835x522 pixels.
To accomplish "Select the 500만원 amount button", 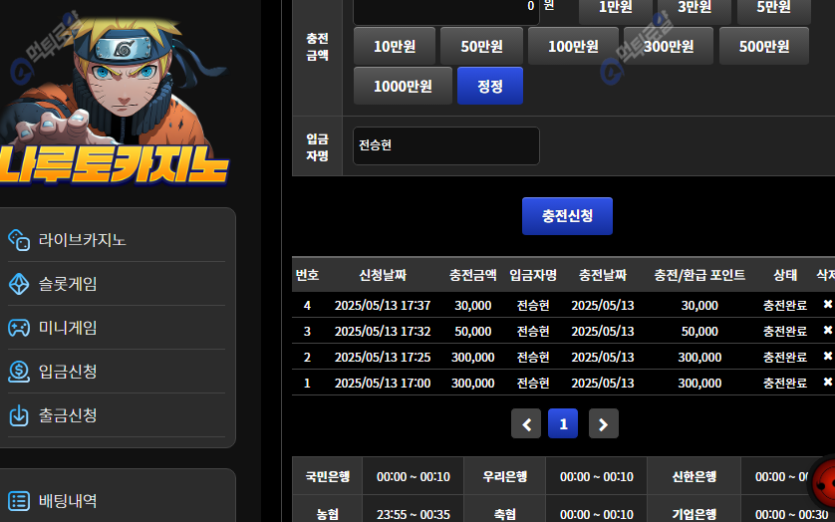I will [764, 46].
